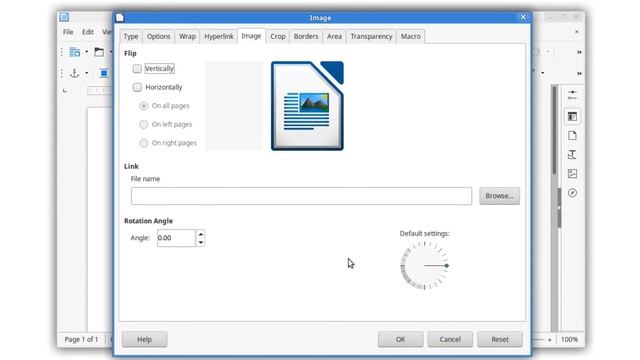Click the rotation angle dial
Image resolution: width=640 pixels, height=360 pixels.
pos(424,266)
